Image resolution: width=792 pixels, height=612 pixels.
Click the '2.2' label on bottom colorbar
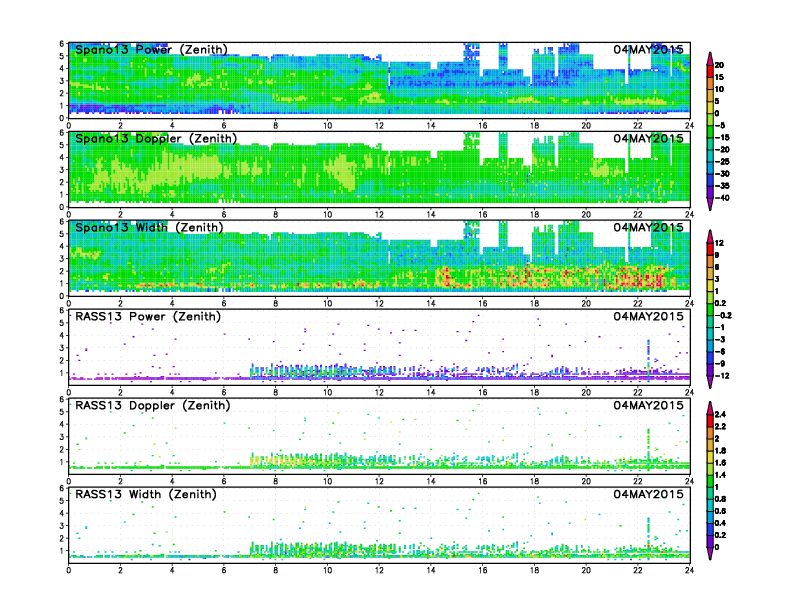[x=720, y=426]
